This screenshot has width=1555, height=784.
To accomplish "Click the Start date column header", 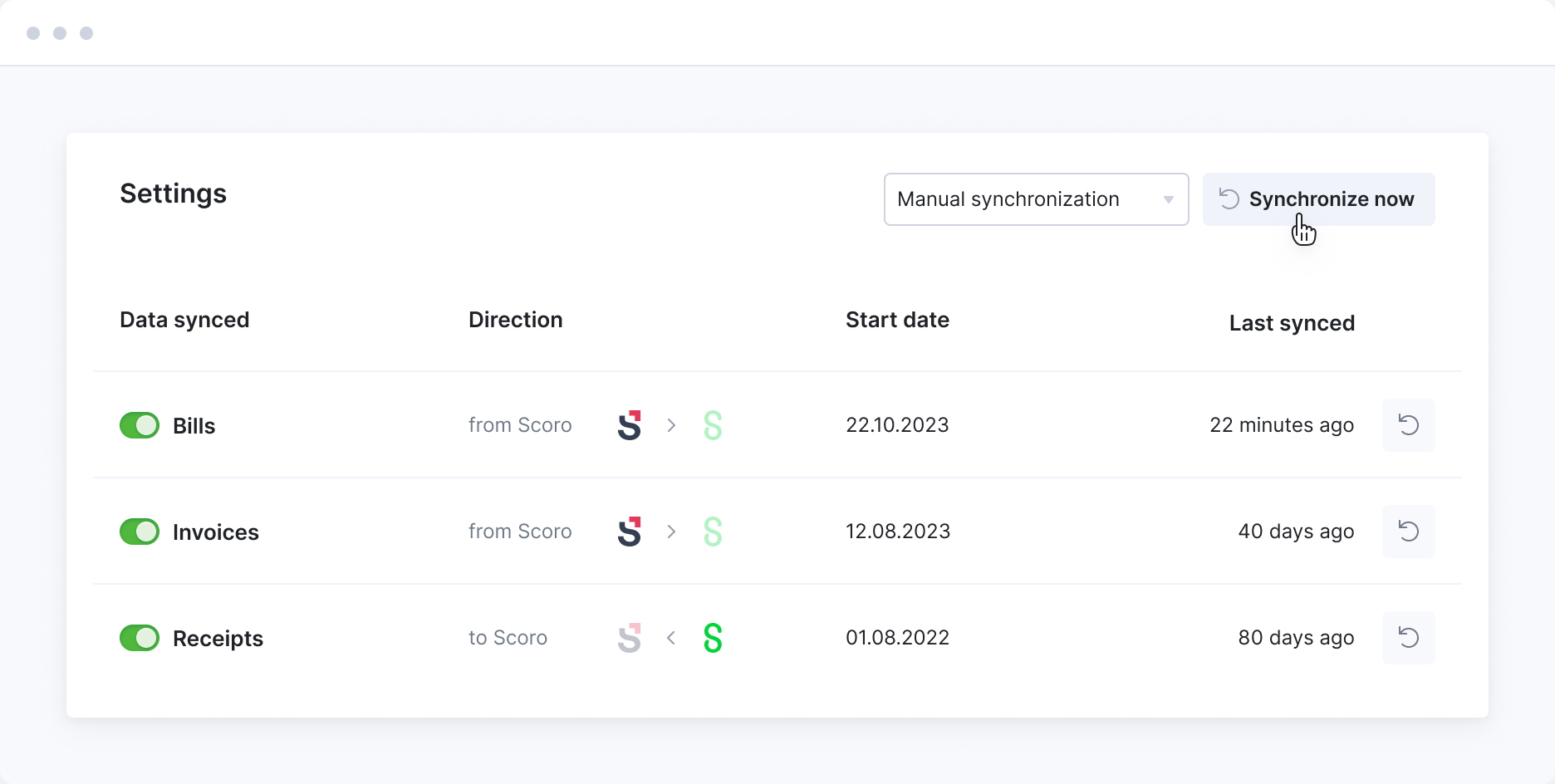I will click(x=897, y=320).
